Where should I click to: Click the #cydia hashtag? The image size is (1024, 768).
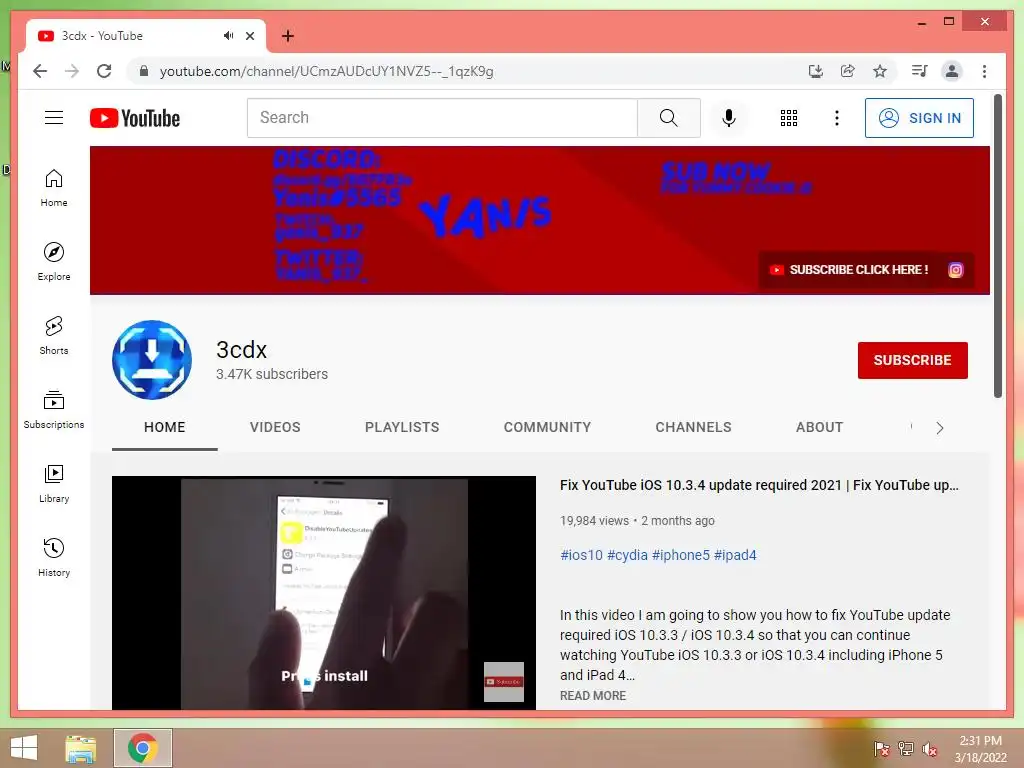click(627, 555)
